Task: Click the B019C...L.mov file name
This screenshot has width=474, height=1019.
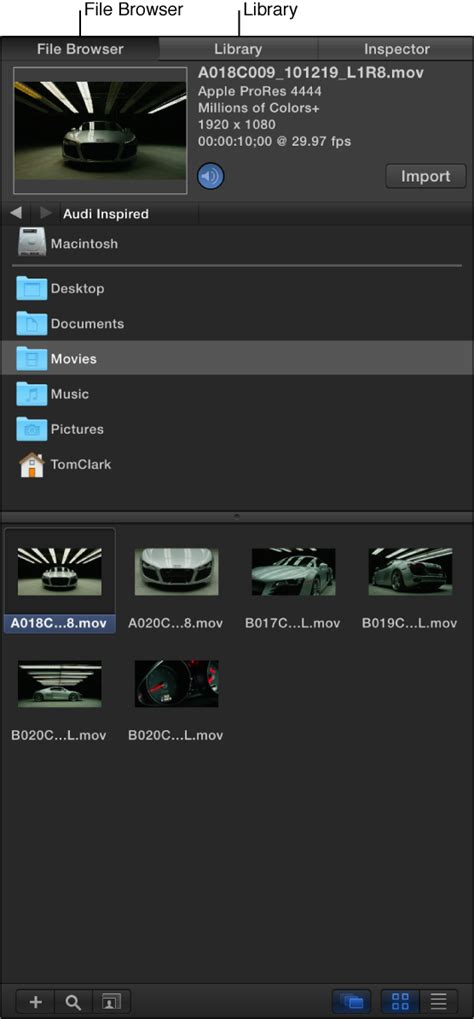Action: [x=410, y=623]
